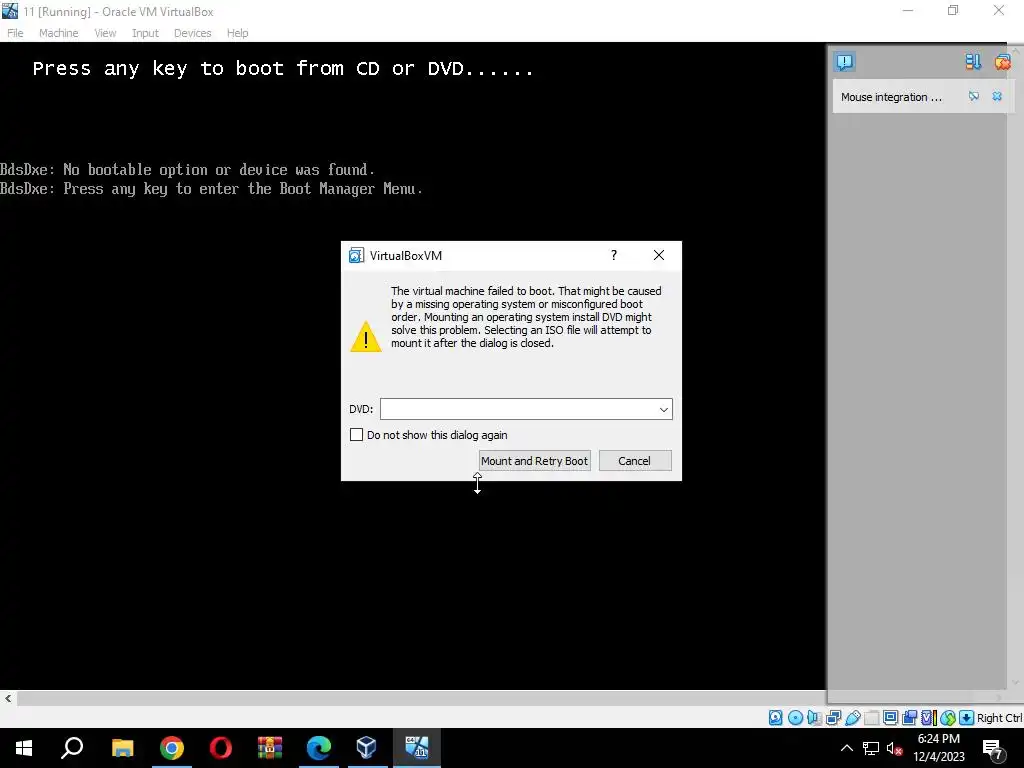This screenshot has width=1024, height=768.
Task: Open File Explorer from taskbar
Action: tap(122, 748)
